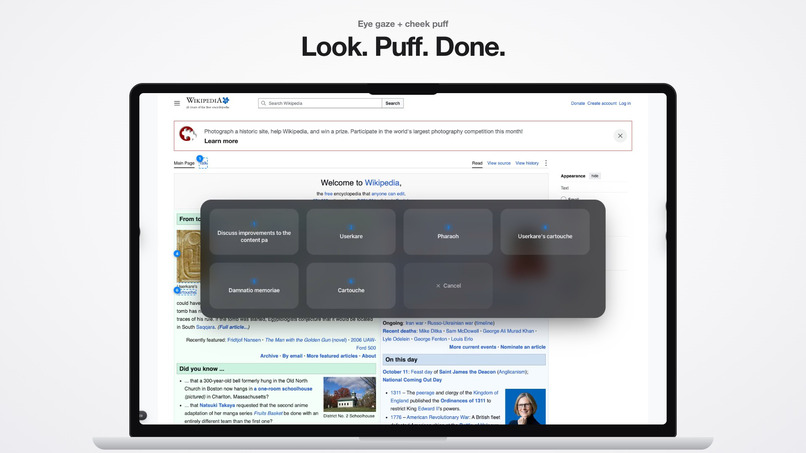Viewport: 806px width, 453px height.
Task: Click the Log in link
Action: click(x=625, y=103)
